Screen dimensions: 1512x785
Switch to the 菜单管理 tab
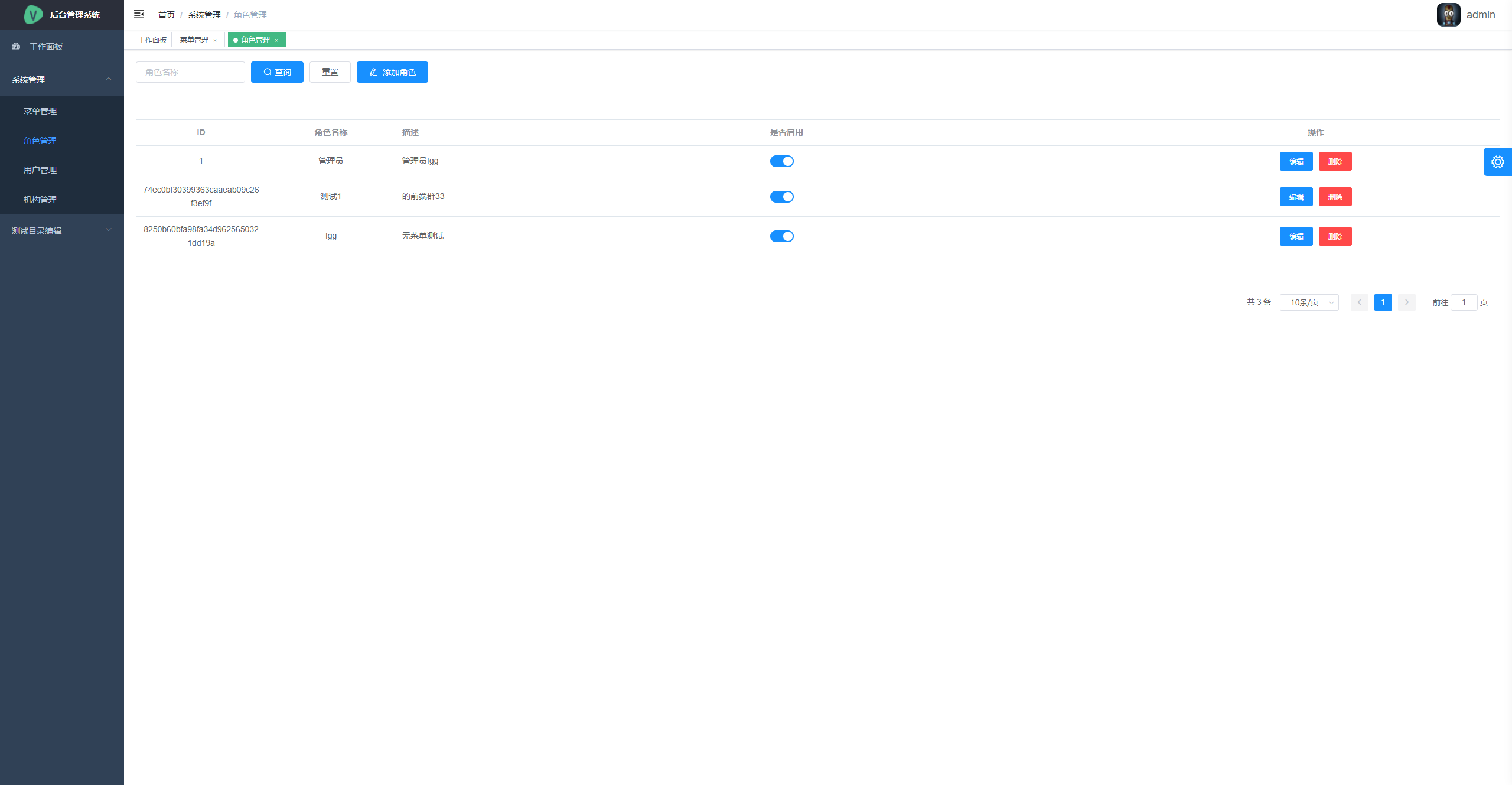[x=194, y=40]
